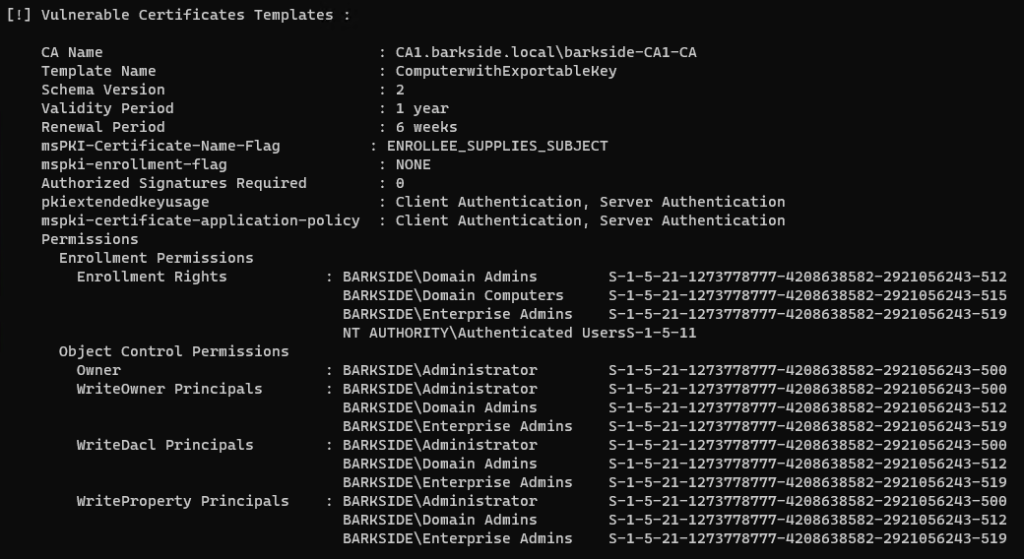The height and width of the screenshot is (559, 1024).
Task: Click the WriteOwner Principals label
Action: [x=169, y=388]
